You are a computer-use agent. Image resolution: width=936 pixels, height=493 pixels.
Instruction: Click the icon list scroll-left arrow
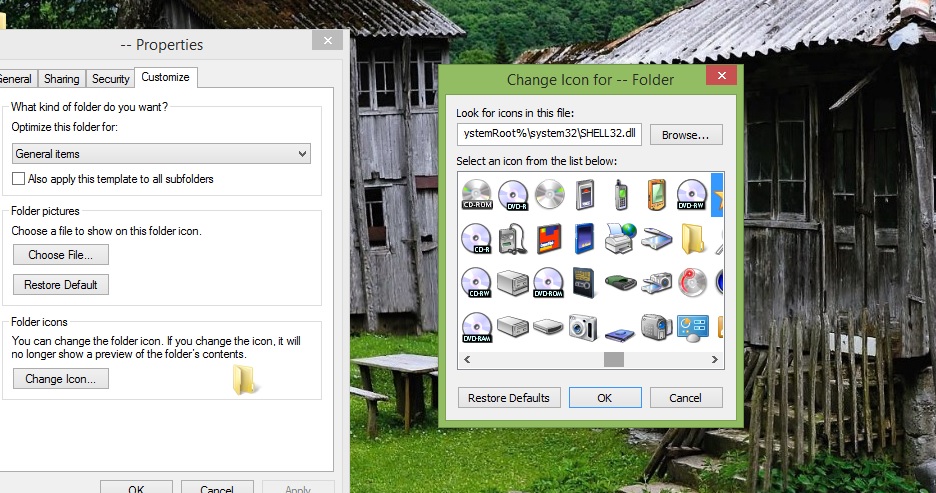pyautogui.click(x=467, y=359)
